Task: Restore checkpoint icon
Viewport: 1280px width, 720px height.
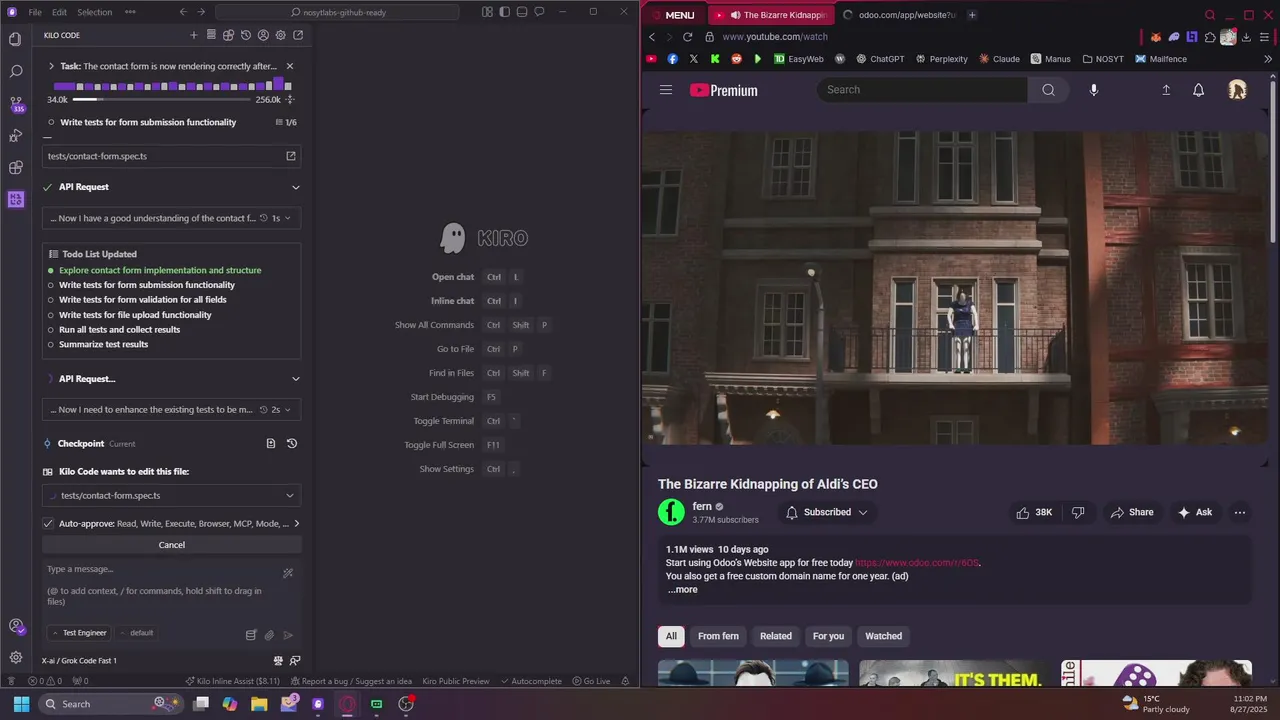Action: [x=292, y=443]
